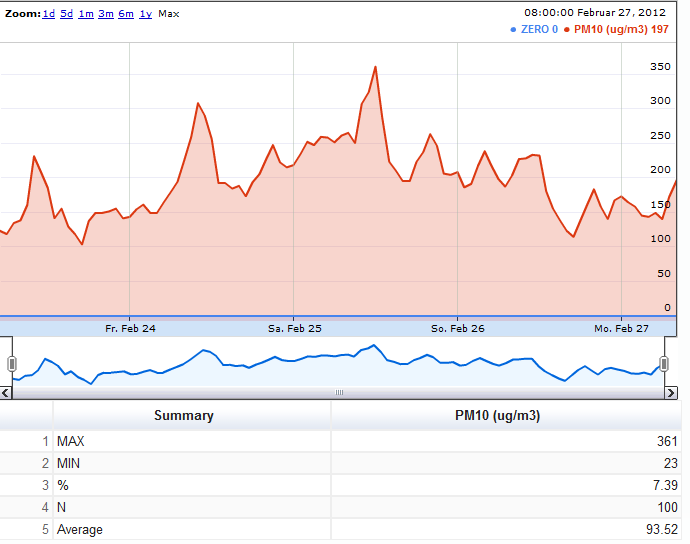Select the MIN row label
Viewport: 690px width, 544px height.
pyautogui.click(x=68, y=463)
